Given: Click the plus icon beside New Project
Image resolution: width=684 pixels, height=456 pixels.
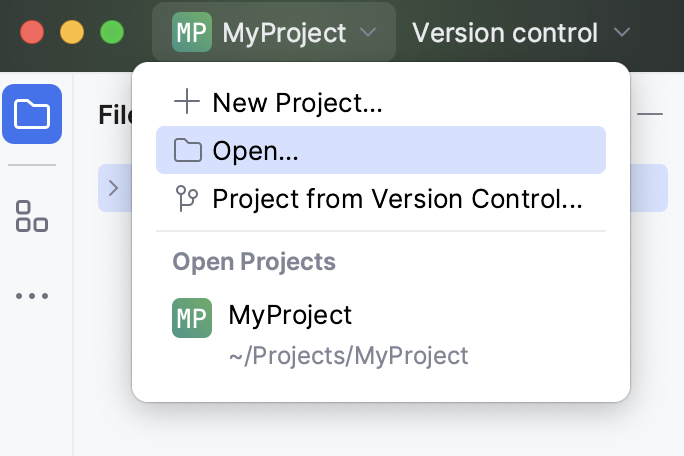Looking at the screenshot, I should pyautogui.click(x=187, y=101).
